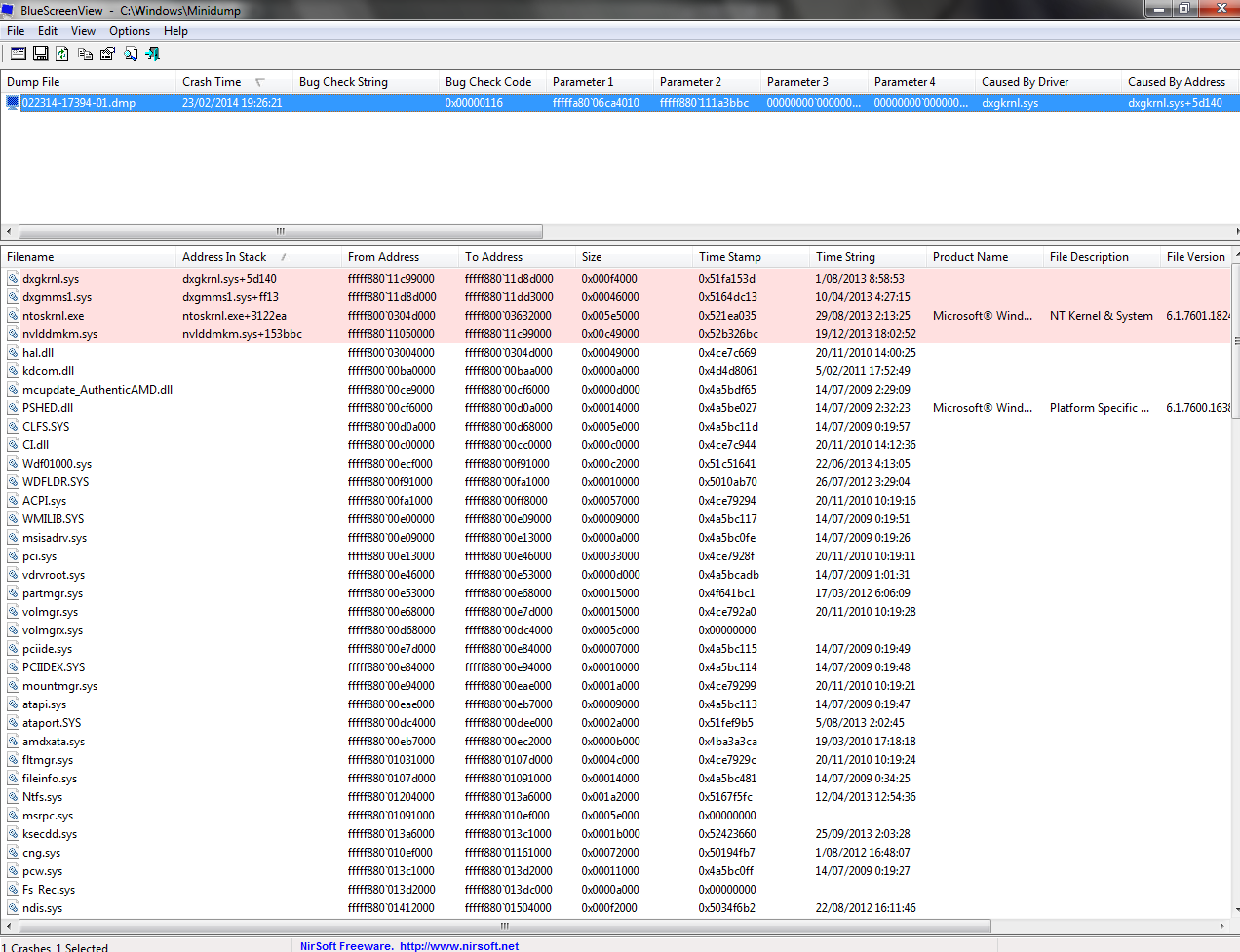The height and width of the screenshot is (952, 1240).
Task: Sort drivers by Address In Stack header
Action: click(224, 257)
